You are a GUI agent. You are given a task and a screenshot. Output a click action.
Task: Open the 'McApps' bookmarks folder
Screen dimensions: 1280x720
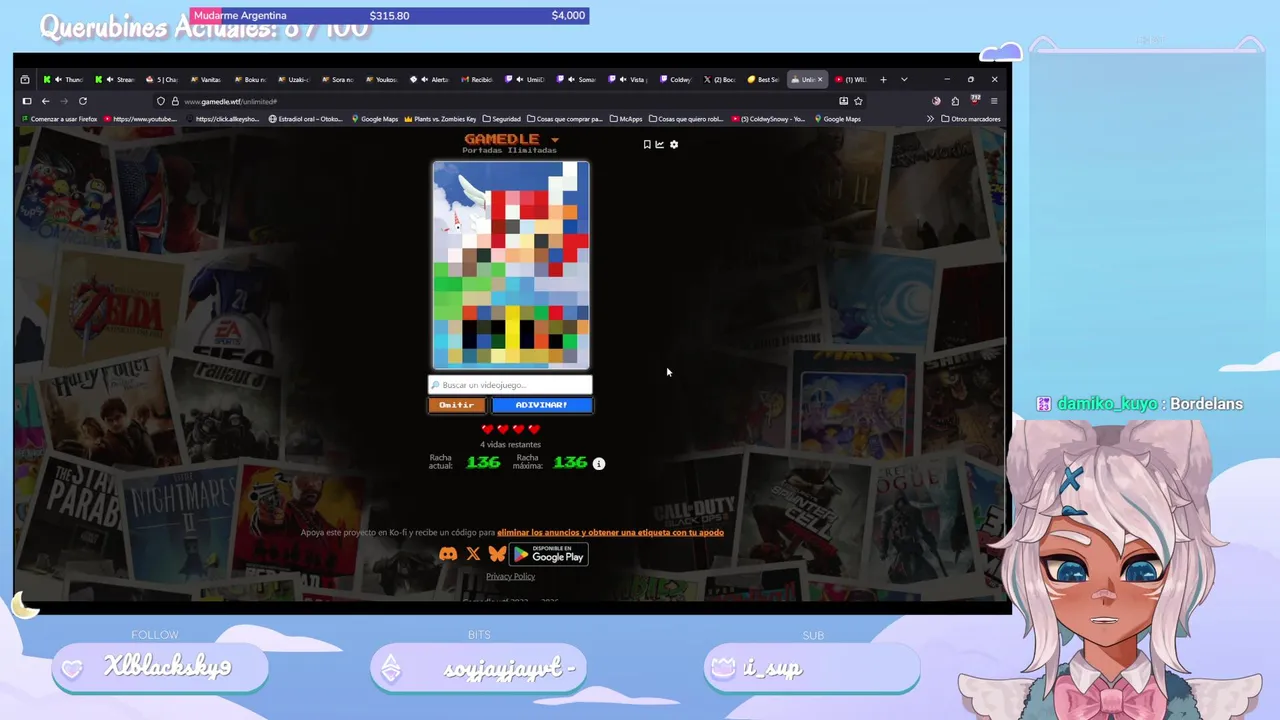[x=627, y=119]
